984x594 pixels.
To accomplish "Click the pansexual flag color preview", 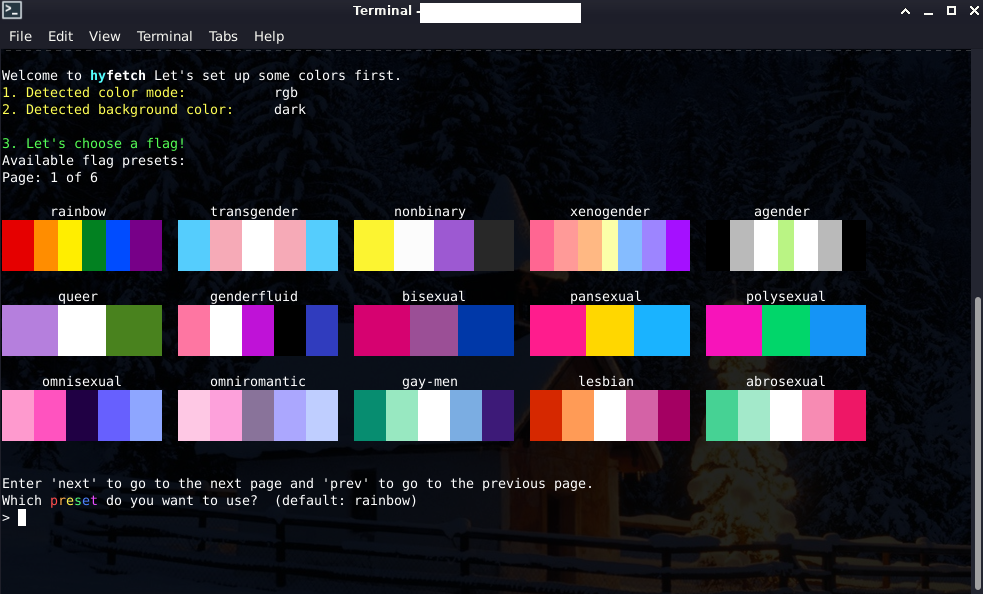I will [x=610, y=331].
